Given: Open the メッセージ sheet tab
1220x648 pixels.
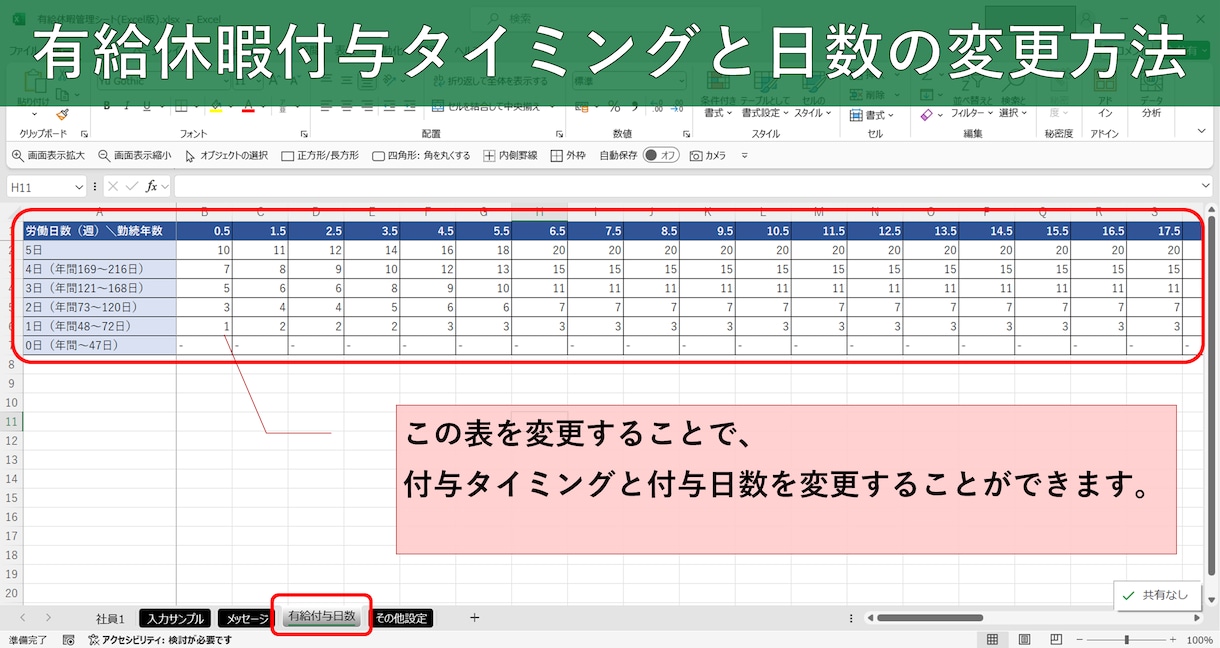Looking at the screenshot, I should [x=246, y=619].
